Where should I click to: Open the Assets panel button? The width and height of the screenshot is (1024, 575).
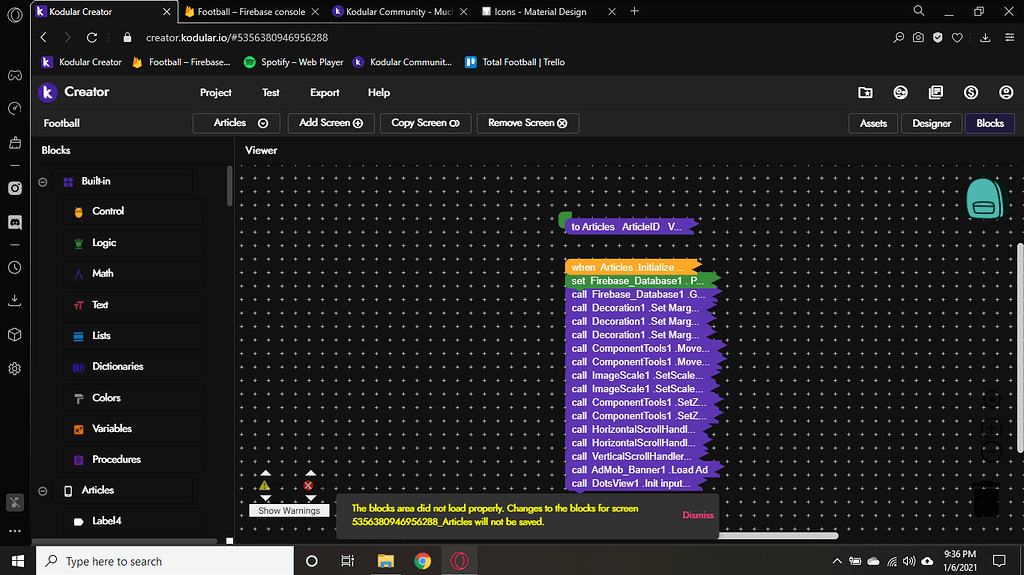coord(873,123)
